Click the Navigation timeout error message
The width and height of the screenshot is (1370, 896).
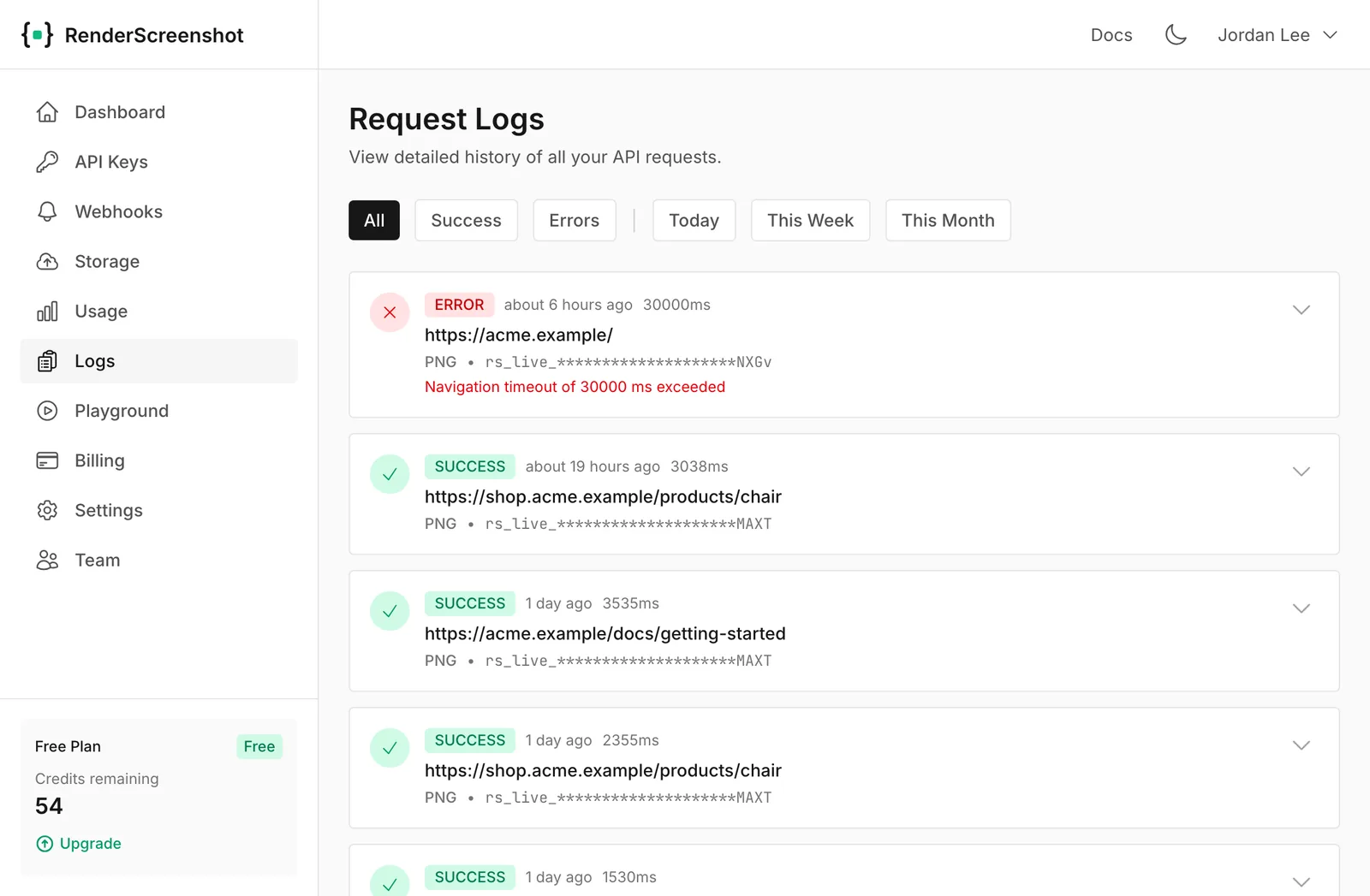tap(575, 387)
